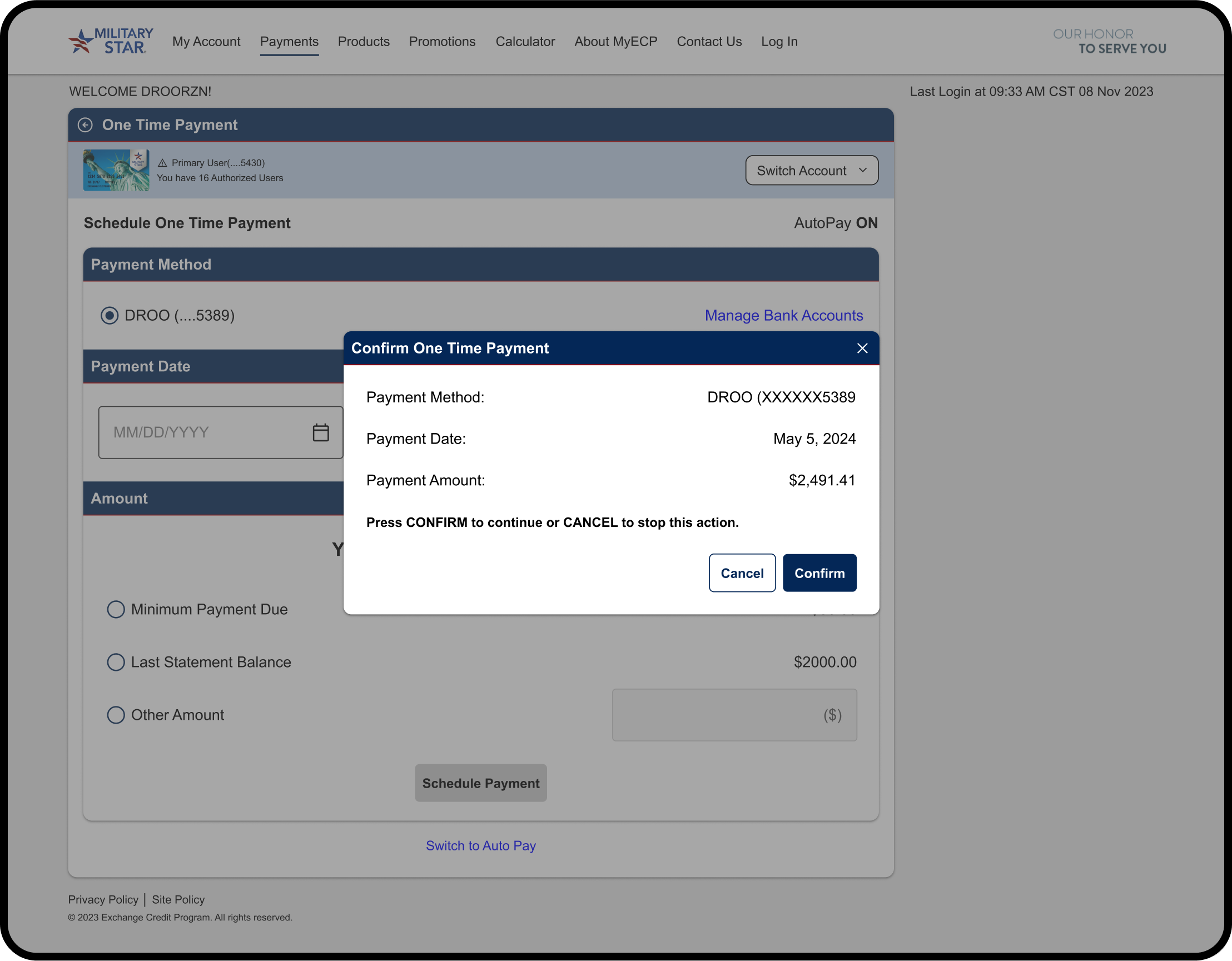Choose Last Statement Balance radio button
Screen dimensions: 1232x961
pyautogui.click(x=116, y=662)
